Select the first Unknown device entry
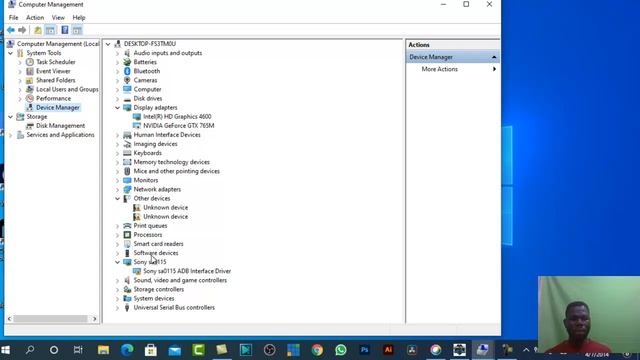Screen dimensions: 640x360 point(165,208)
